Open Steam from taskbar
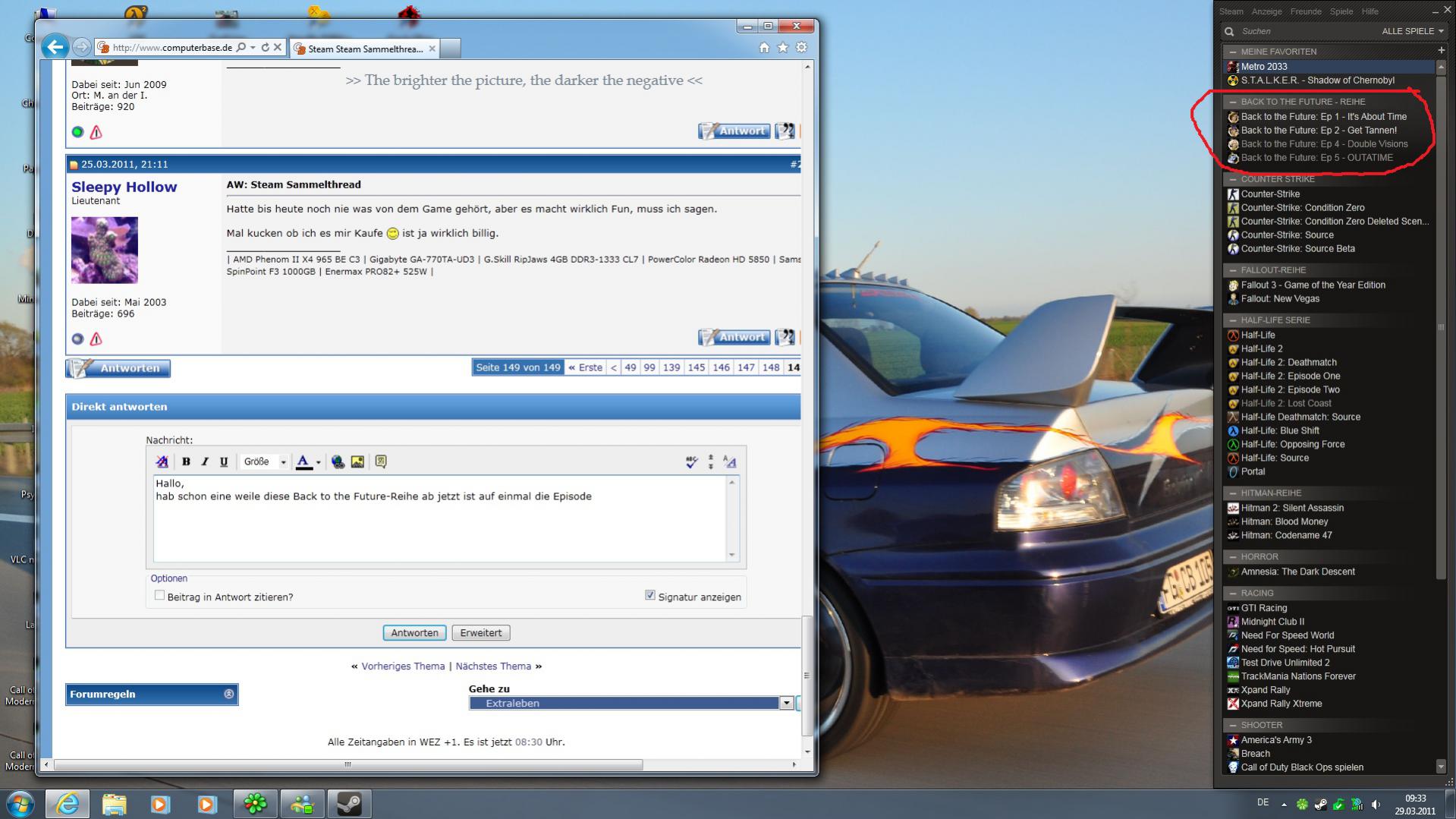The image size is (1456, 819). tap(349, 803)
